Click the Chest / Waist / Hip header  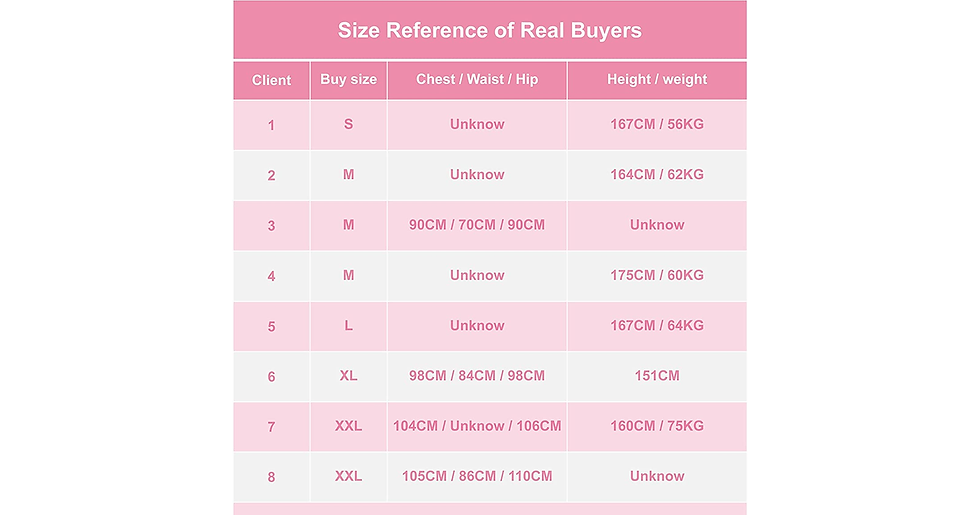click(477, 80)
